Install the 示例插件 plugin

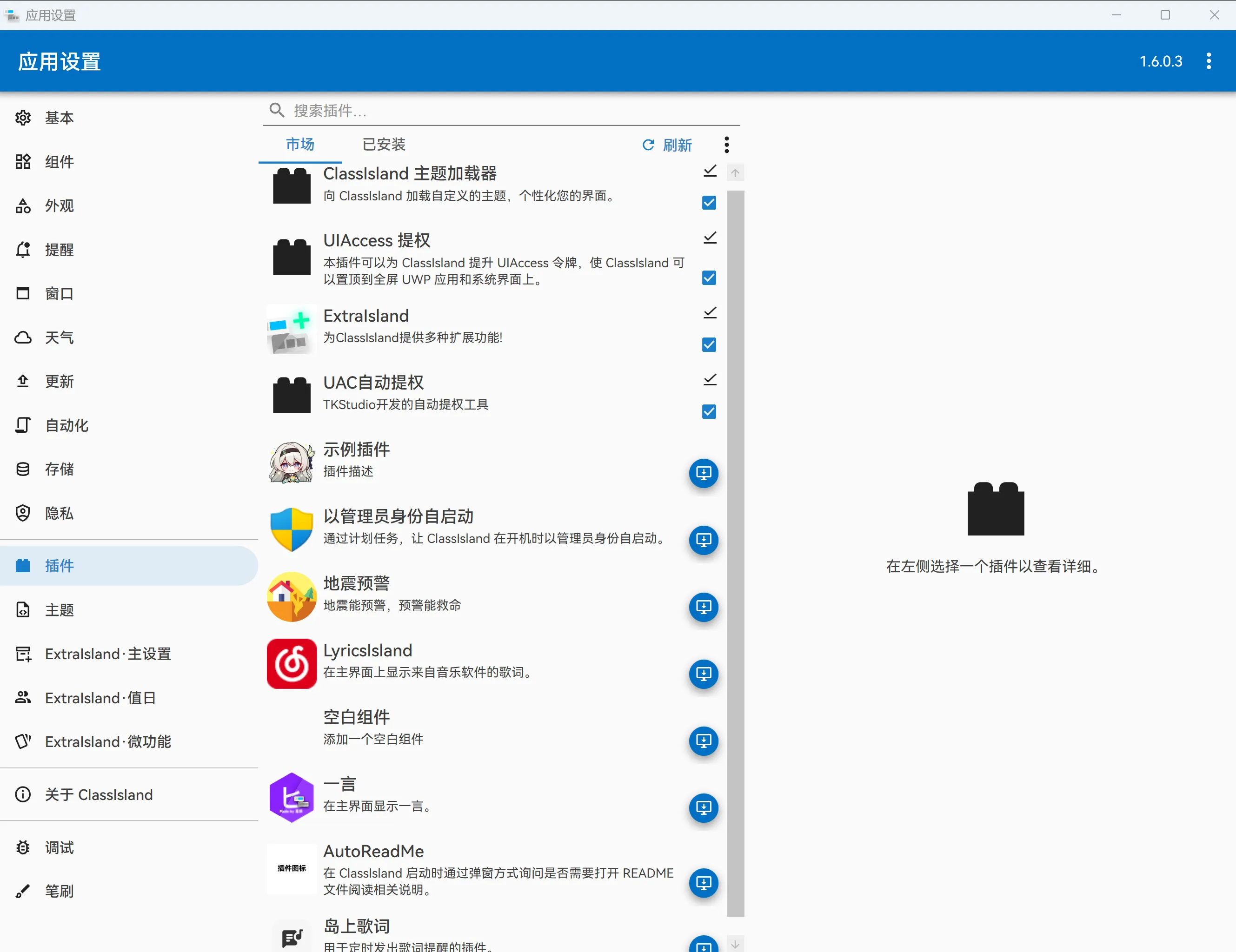click(x=704, y=473)
